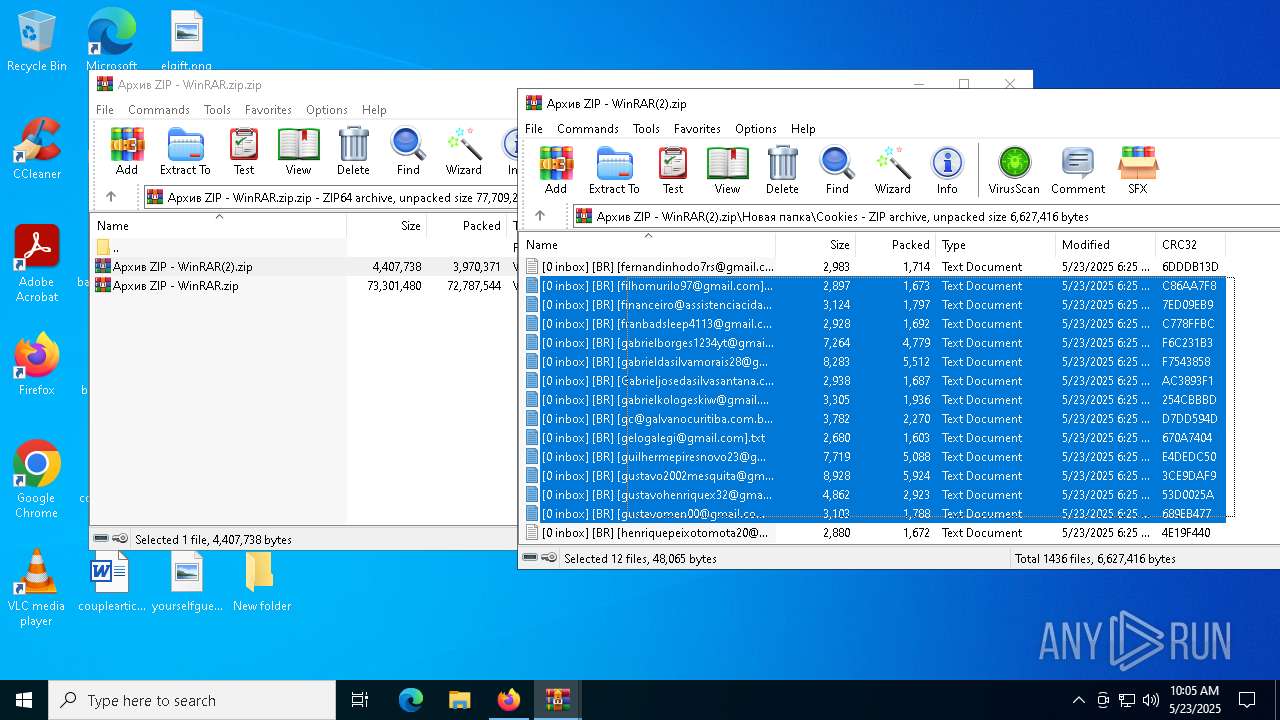
Task: Click the address path field in WinRAR.zip.zip
Action: (330, 197)
